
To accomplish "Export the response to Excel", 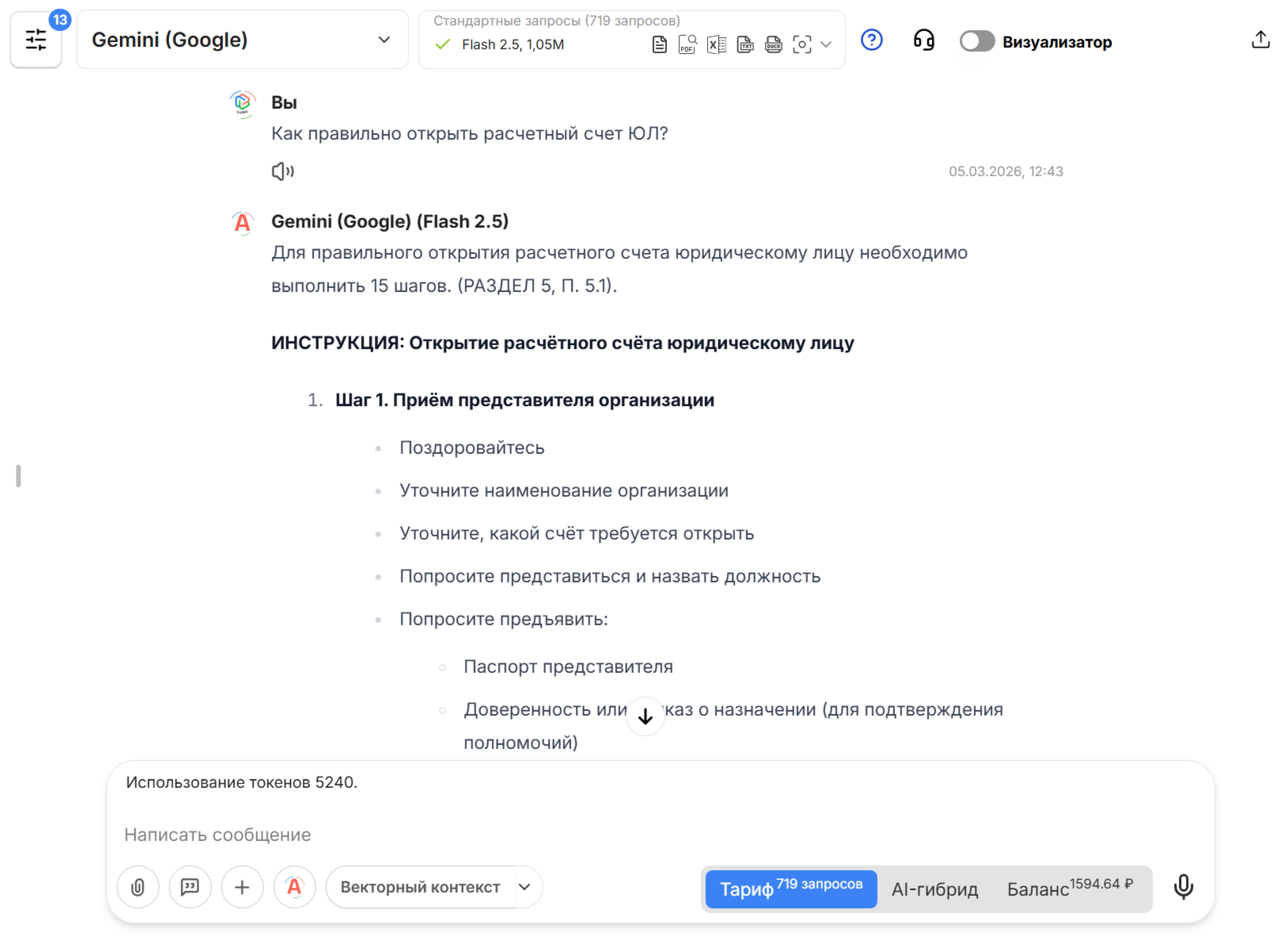I will [717, 44].
